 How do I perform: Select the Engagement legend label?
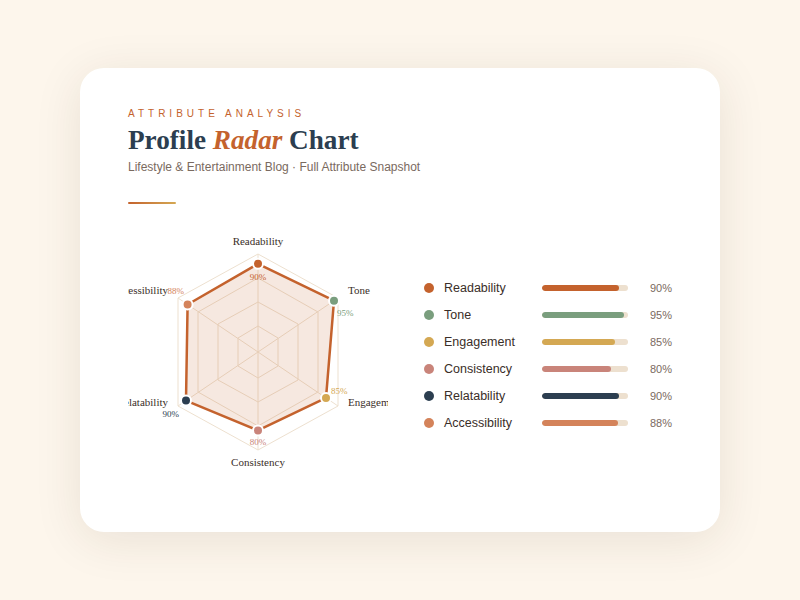[x=479, y=342]
